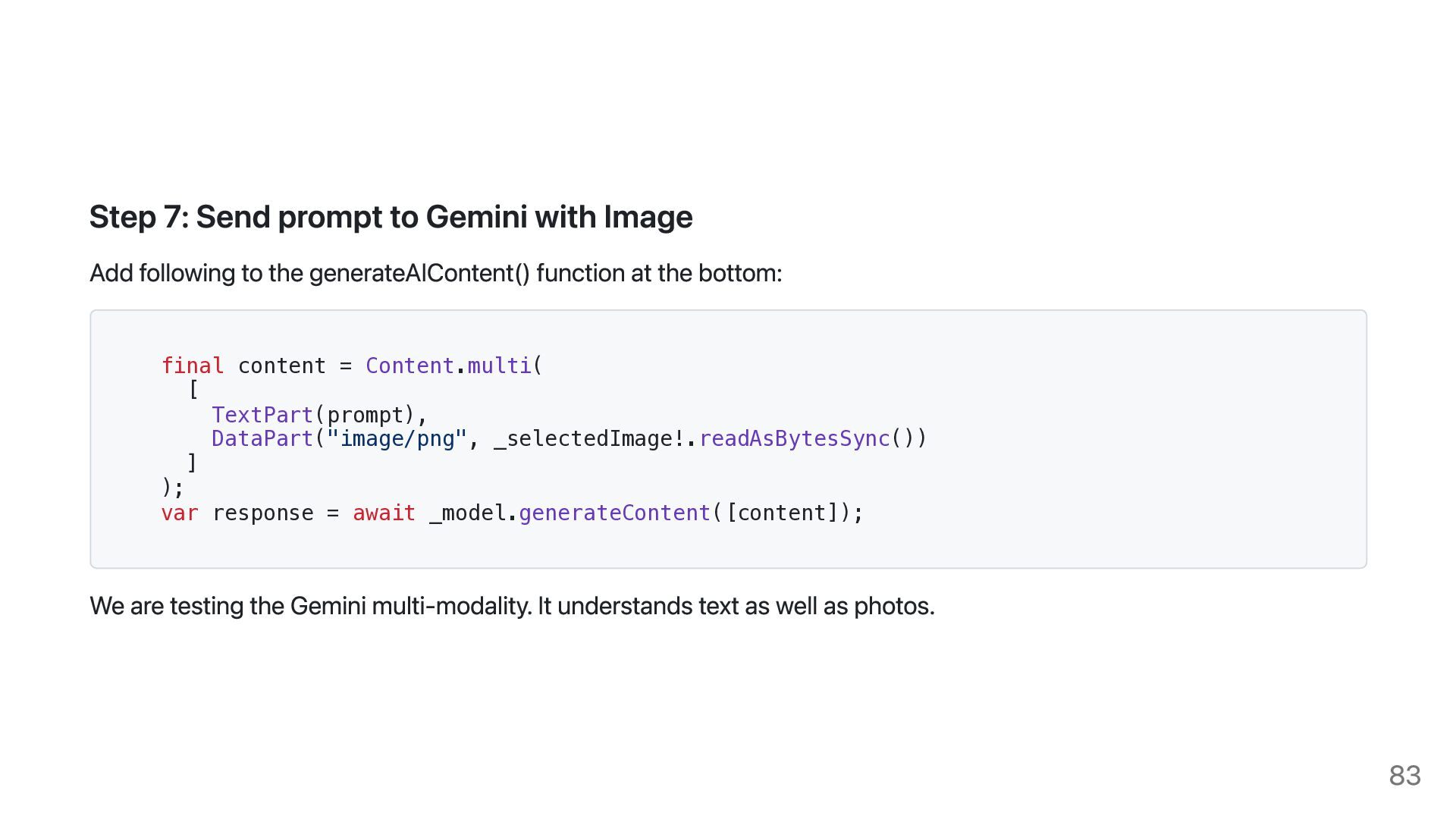The image size is (1456, 819).
Task: Click the 'var' keyword in the code
Action: tap(180, 513)
